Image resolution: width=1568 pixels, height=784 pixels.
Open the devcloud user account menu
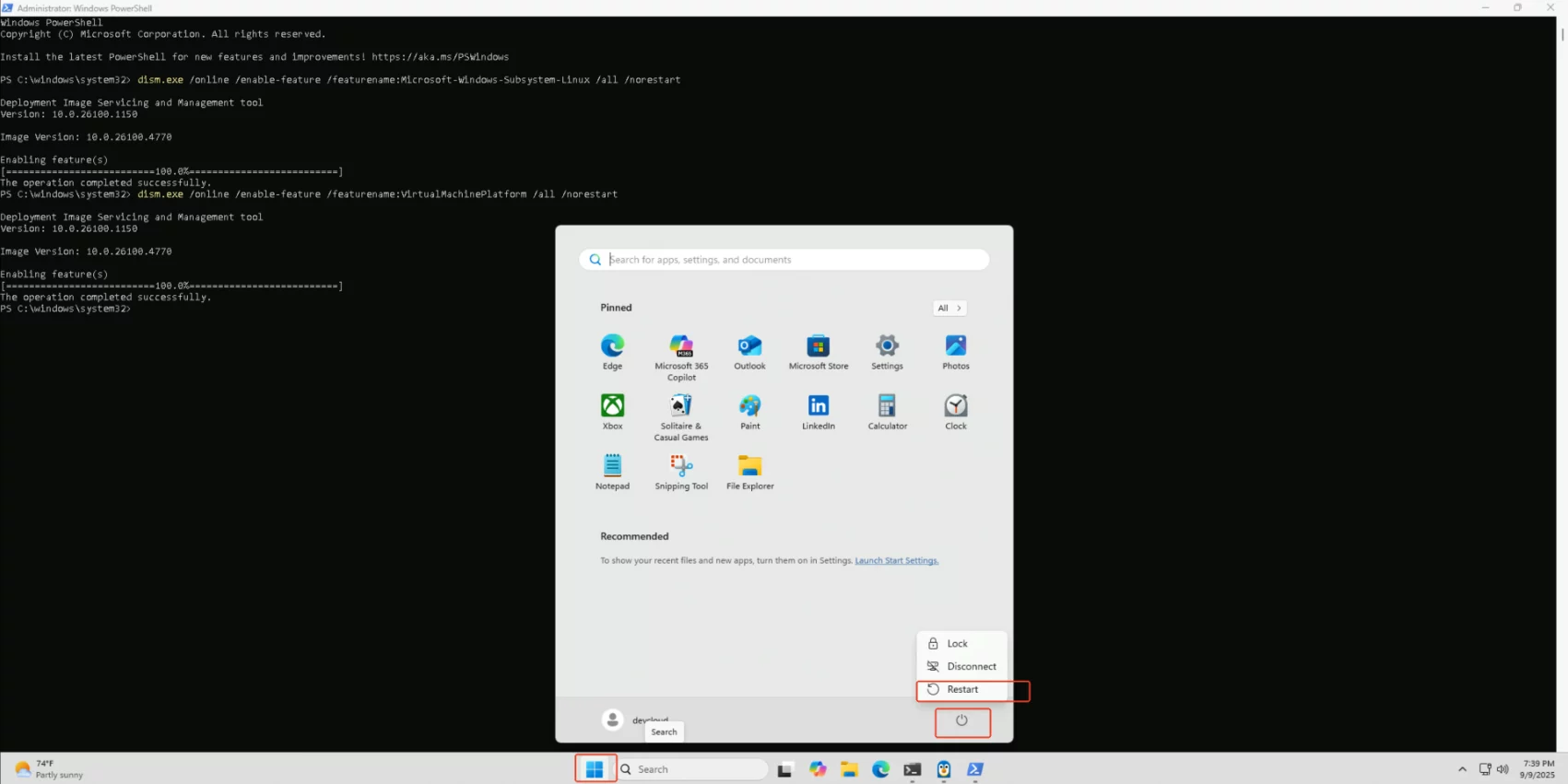(635, 720)
